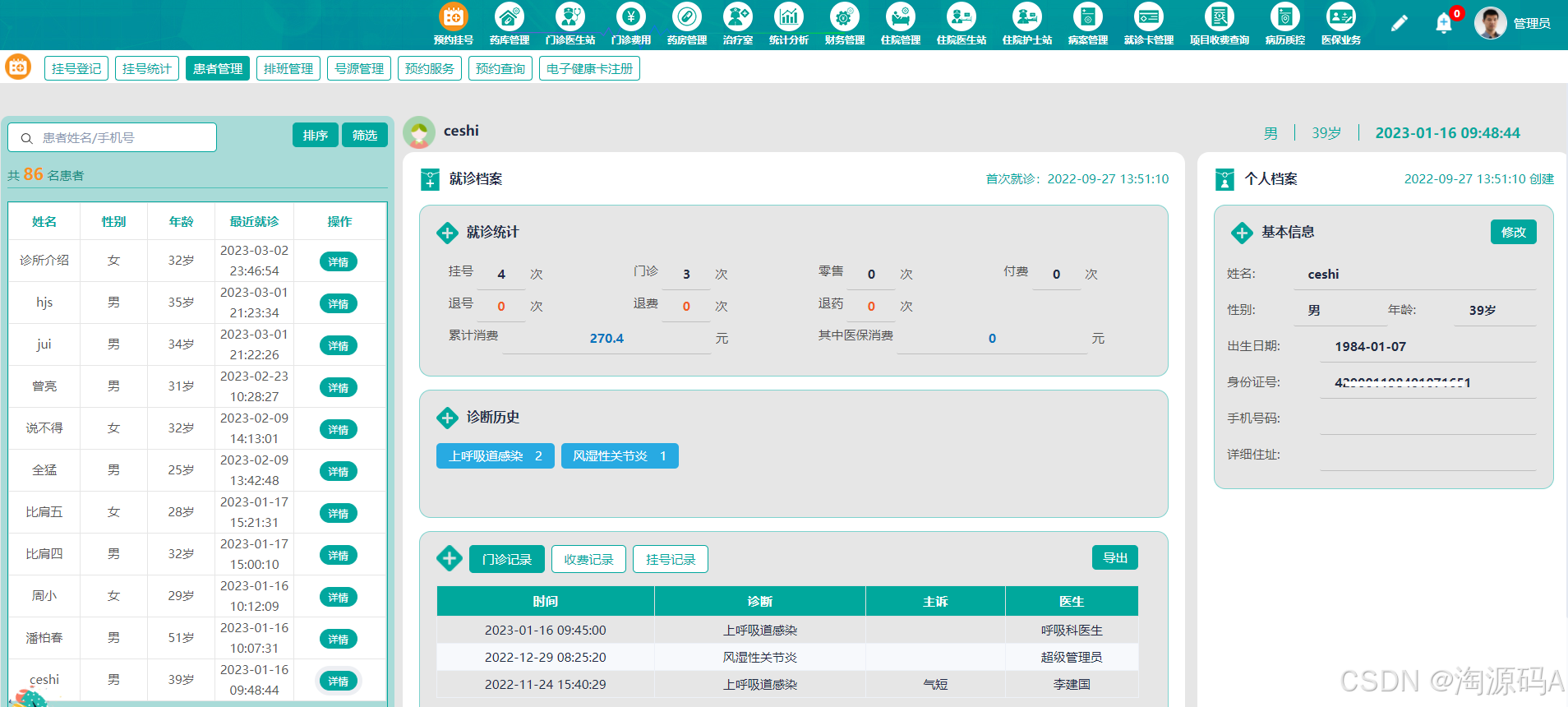Focus the 患者姓名/手机号 search field

[113, 137]
